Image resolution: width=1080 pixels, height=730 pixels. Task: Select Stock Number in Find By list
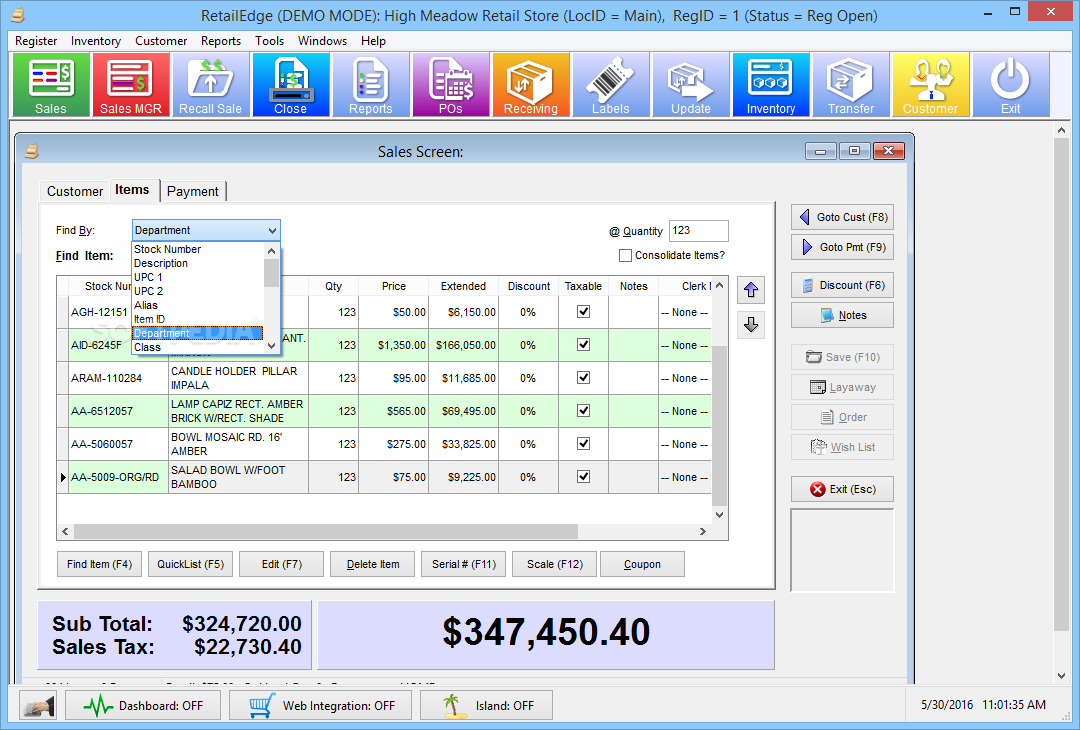click(198, 249)
